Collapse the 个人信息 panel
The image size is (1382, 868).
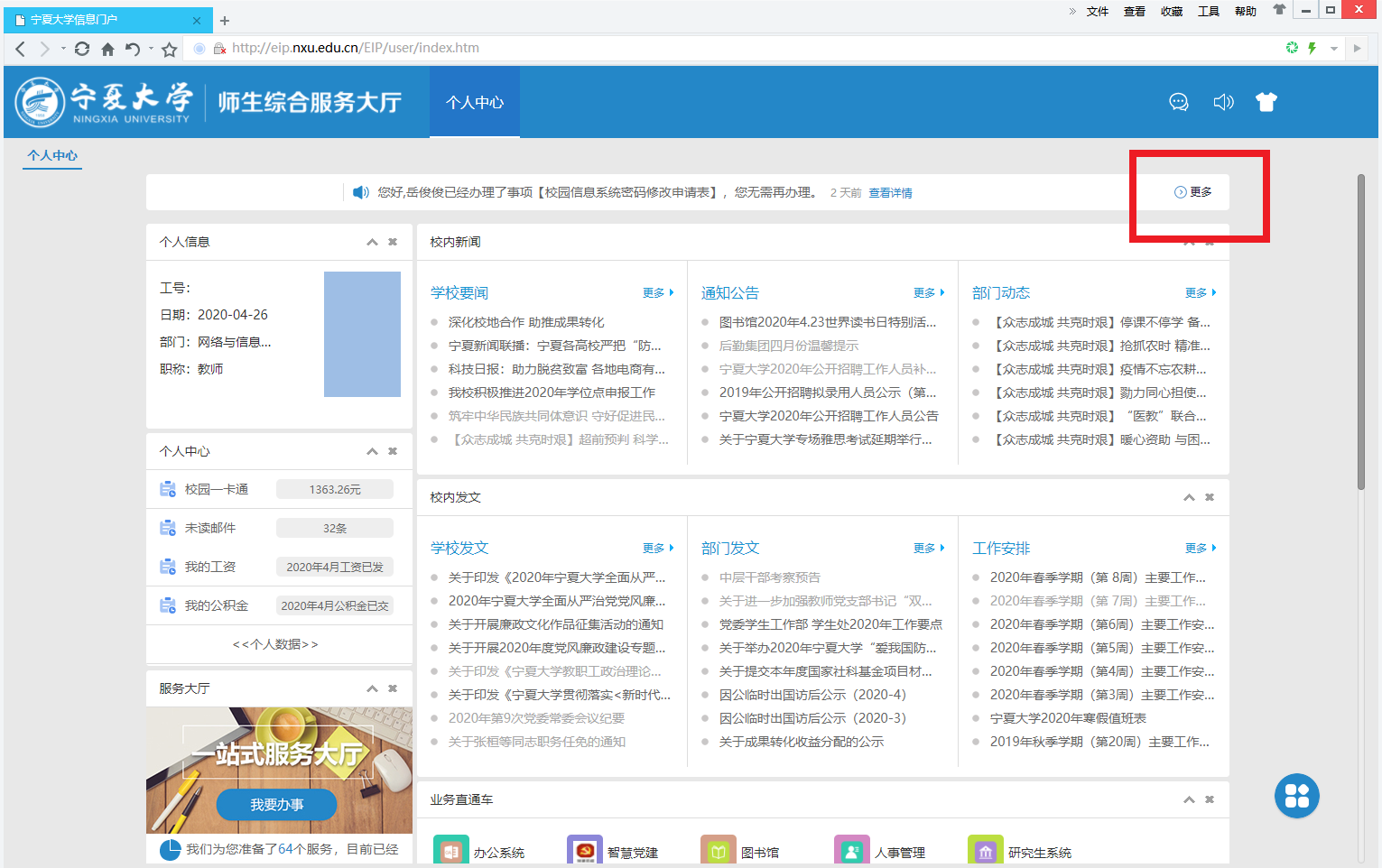click(x=372, y=242)
